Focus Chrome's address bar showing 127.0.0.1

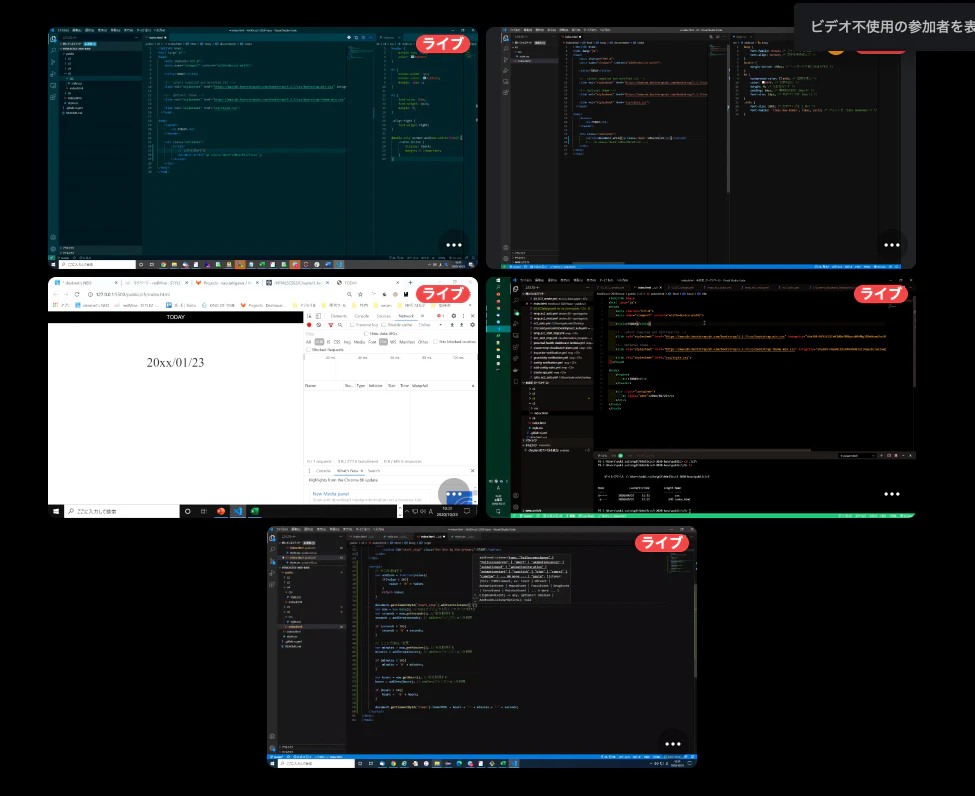(x=215, y=294)
